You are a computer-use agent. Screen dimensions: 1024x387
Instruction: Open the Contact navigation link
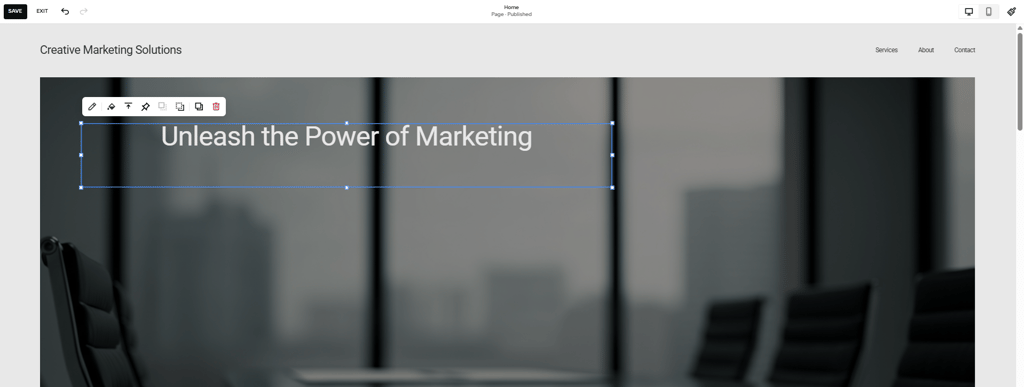[965, 50]
